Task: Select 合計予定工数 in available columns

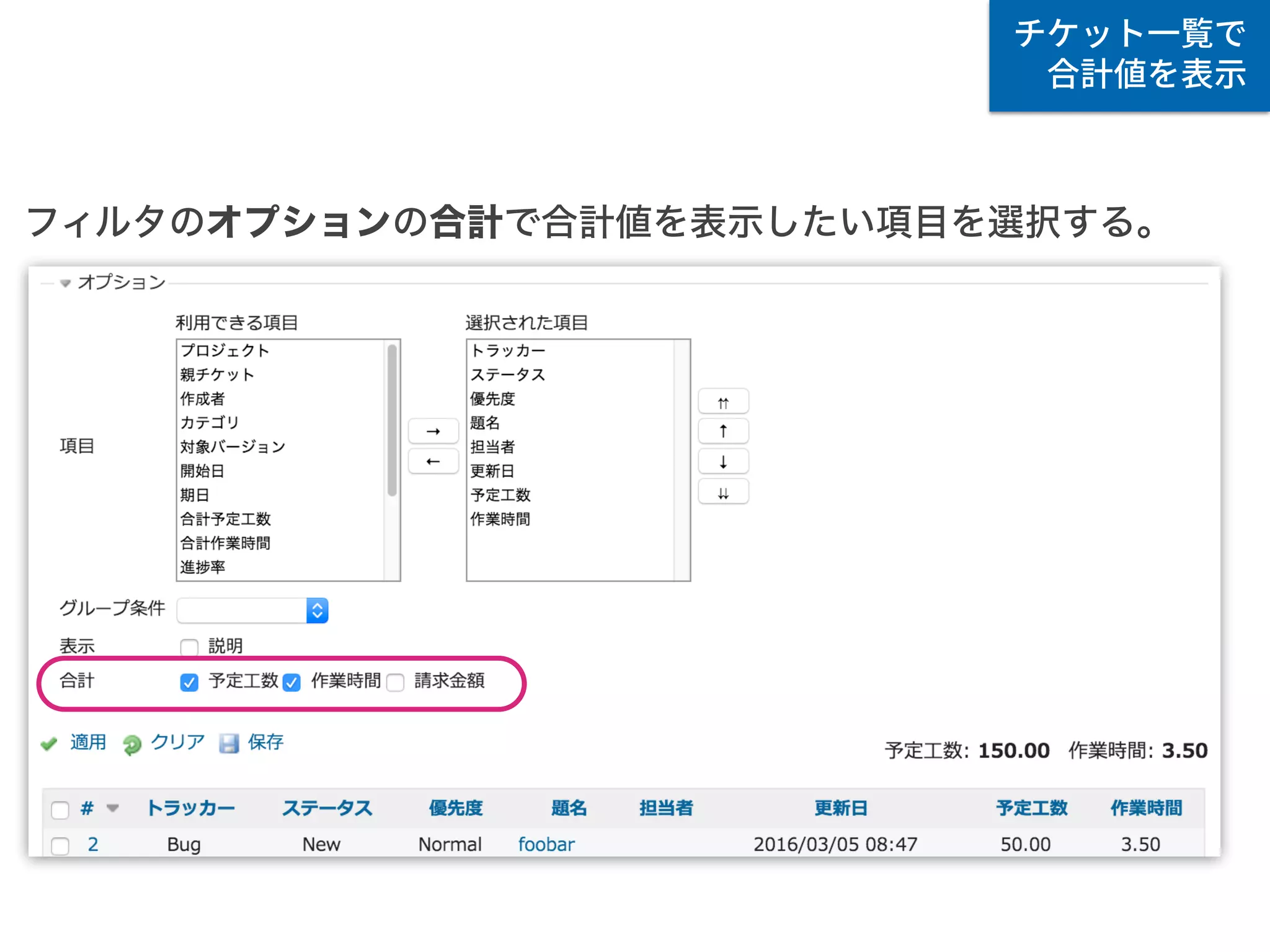Action: 226,519
